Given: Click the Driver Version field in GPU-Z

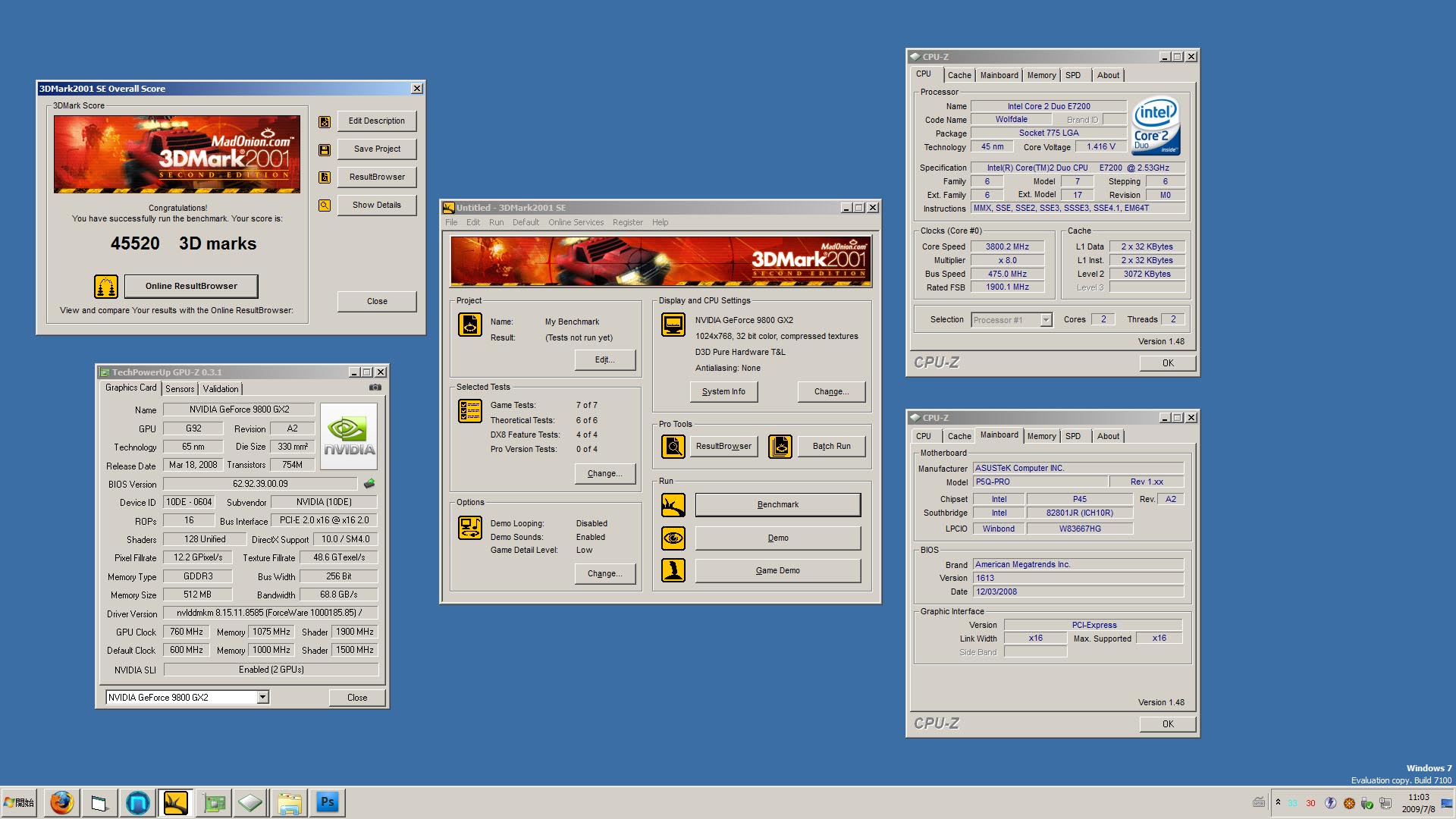Looking at the screenshot, I should 270,613.
